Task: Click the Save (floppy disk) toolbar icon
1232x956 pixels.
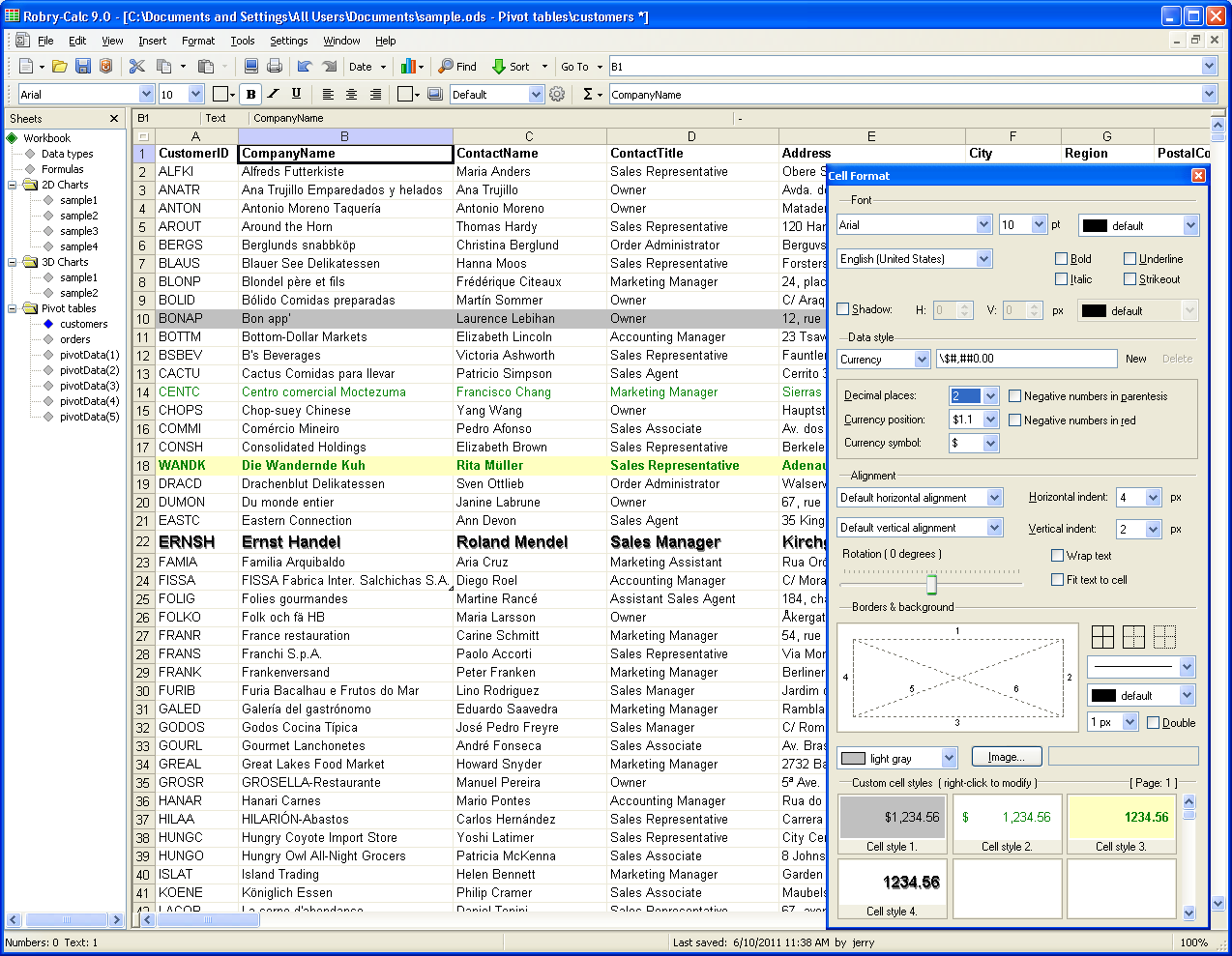Action: pos(82,67)
